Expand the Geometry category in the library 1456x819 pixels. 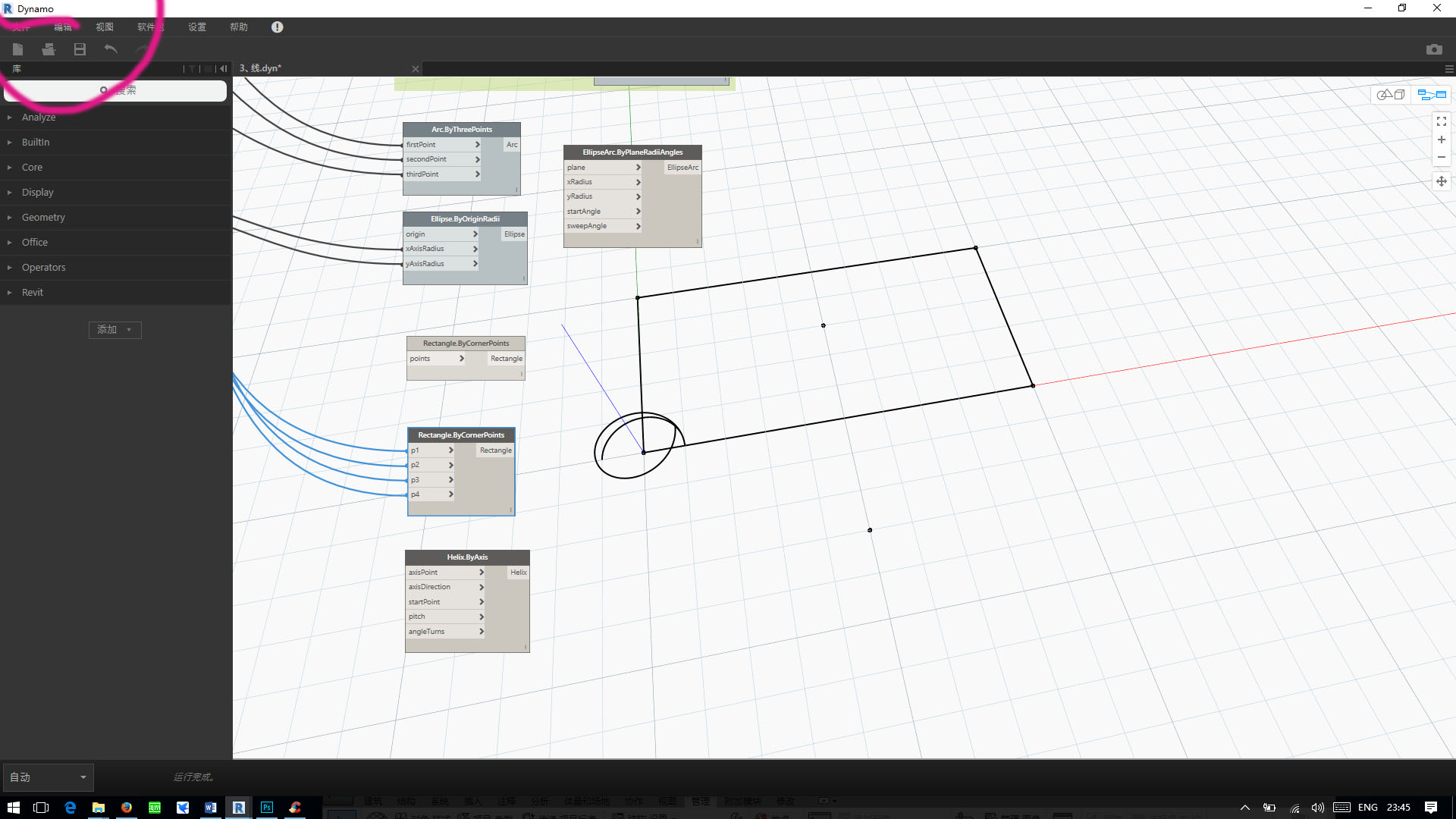(x=43, y=217)
